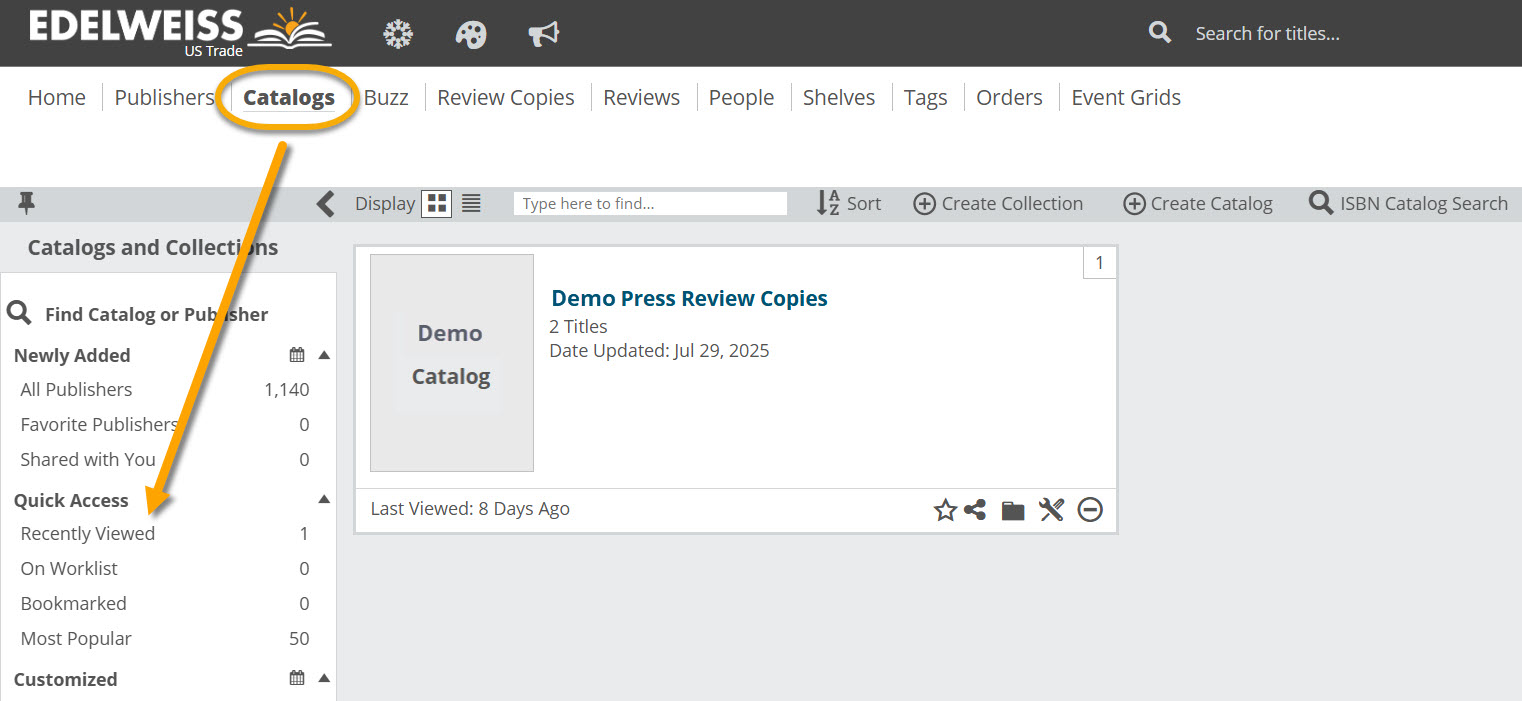Open the Orders tab
1522x701 pixels.
[x=1010, y=98]
